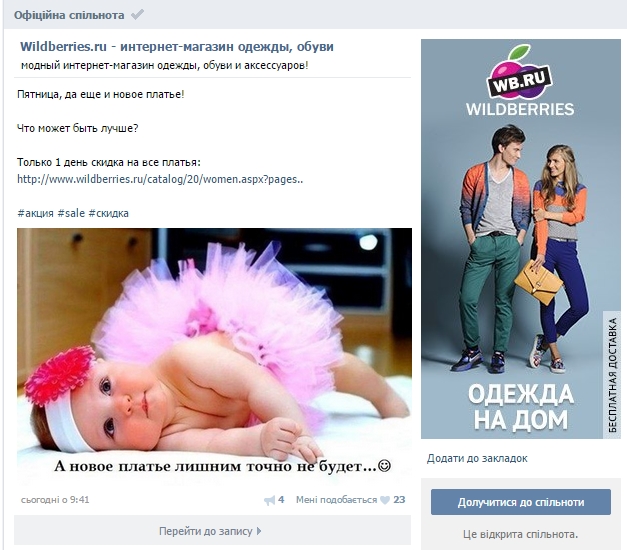627x550 pixels.
Task: Click the post line Пятница, да еще и новое платье!
Action: 100,94
